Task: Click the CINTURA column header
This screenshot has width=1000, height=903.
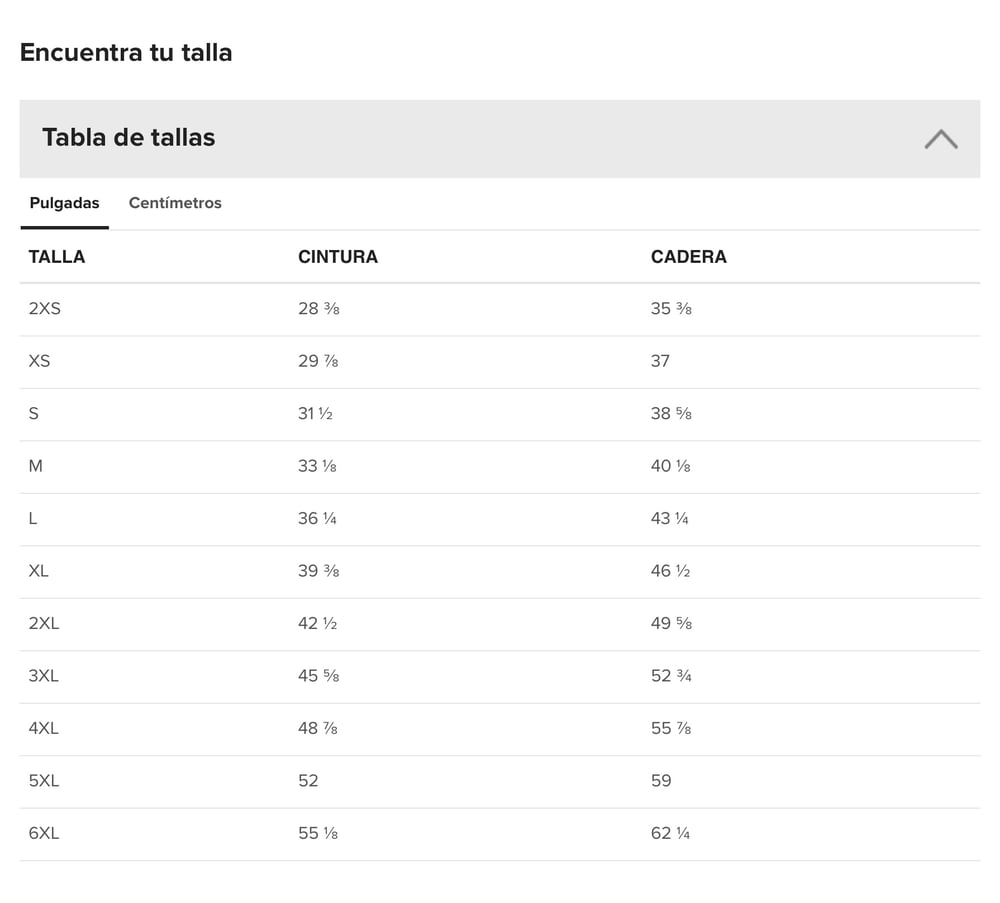Action: 338,257
